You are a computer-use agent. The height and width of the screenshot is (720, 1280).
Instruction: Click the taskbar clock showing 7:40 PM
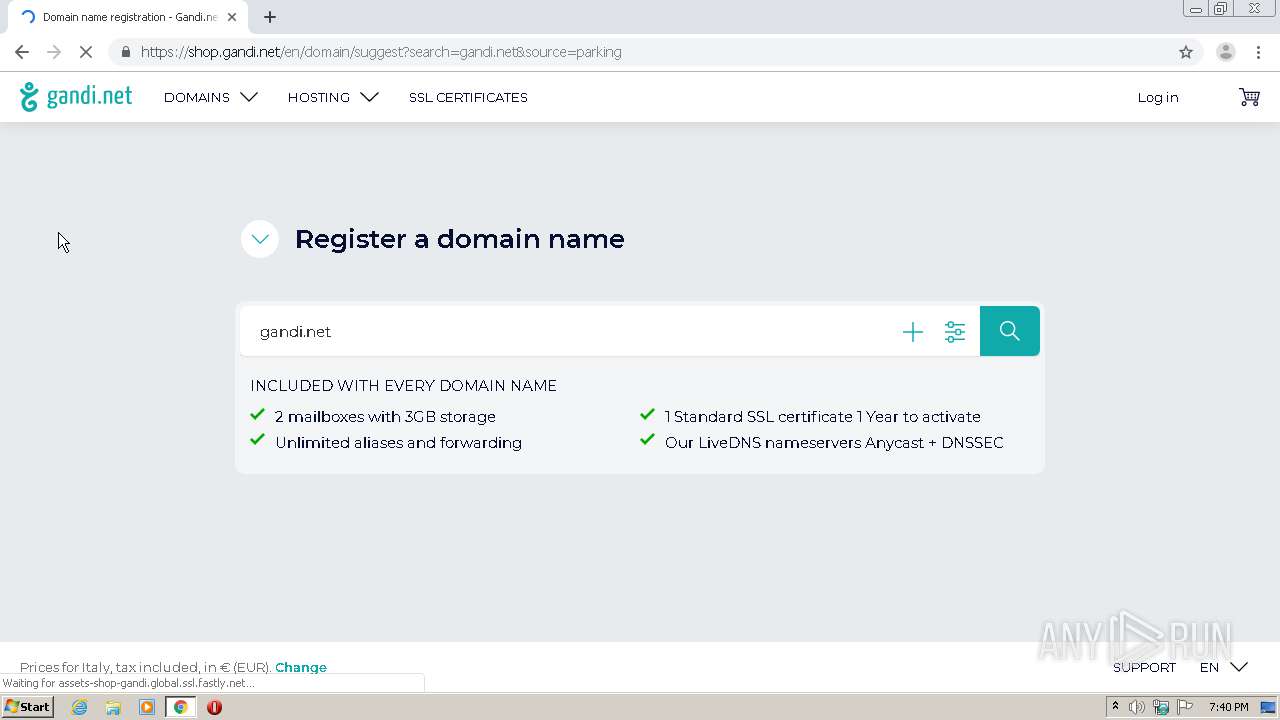(x=1229, y=707)
